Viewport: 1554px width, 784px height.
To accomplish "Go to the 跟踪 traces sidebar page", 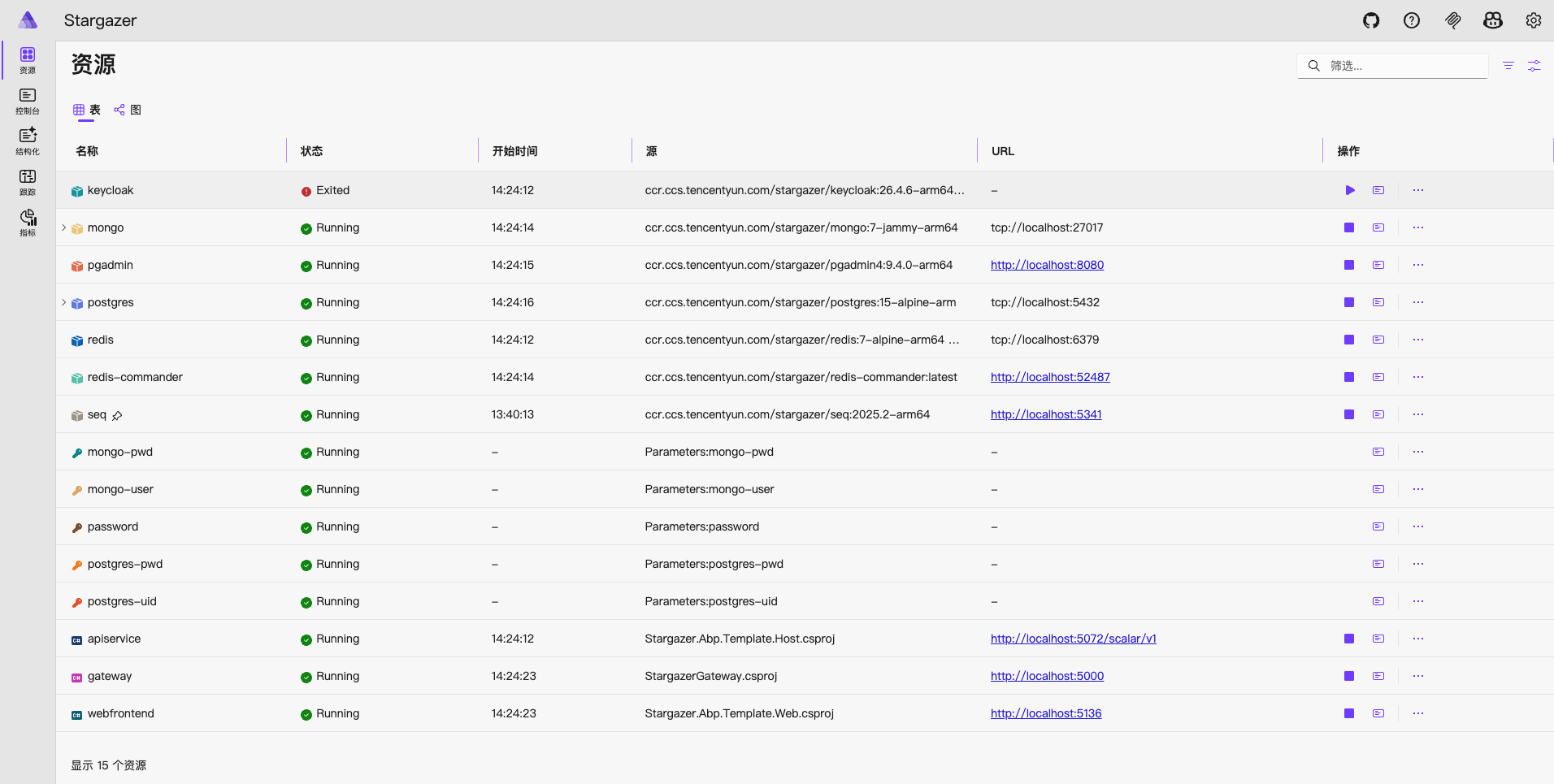I will click(28, 182).
